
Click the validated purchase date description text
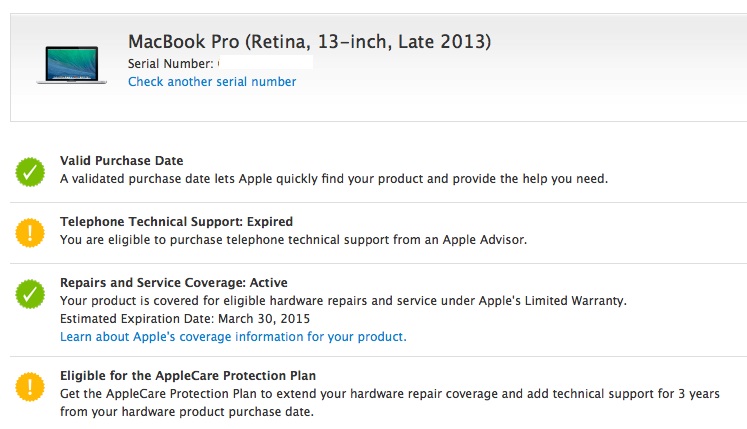(x=334, y=179)
